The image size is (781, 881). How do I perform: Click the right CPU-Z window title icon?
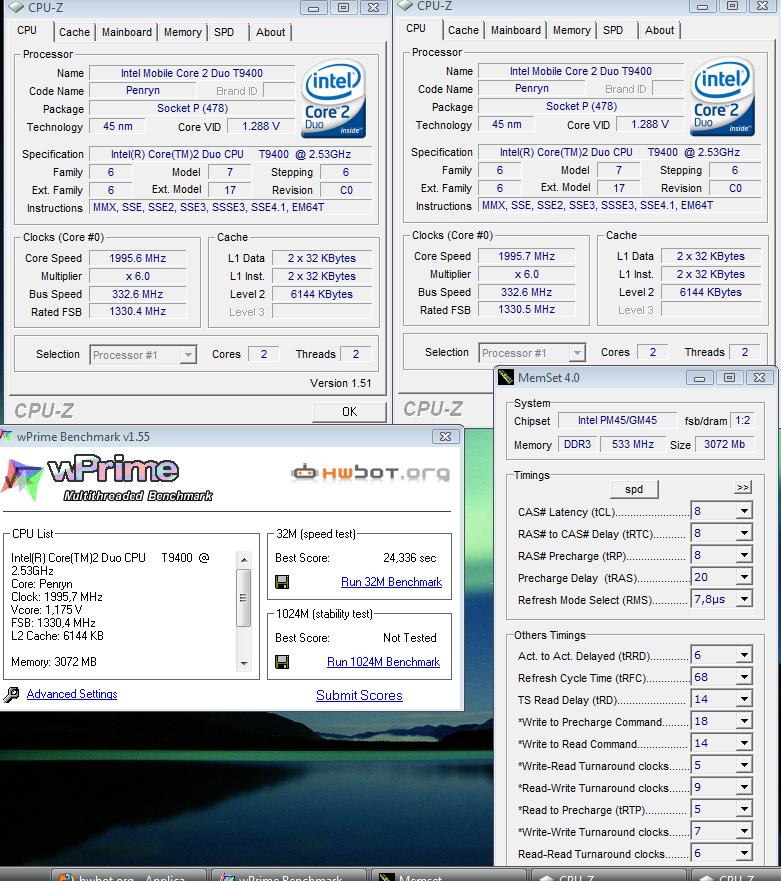click(x=405, y=6)
